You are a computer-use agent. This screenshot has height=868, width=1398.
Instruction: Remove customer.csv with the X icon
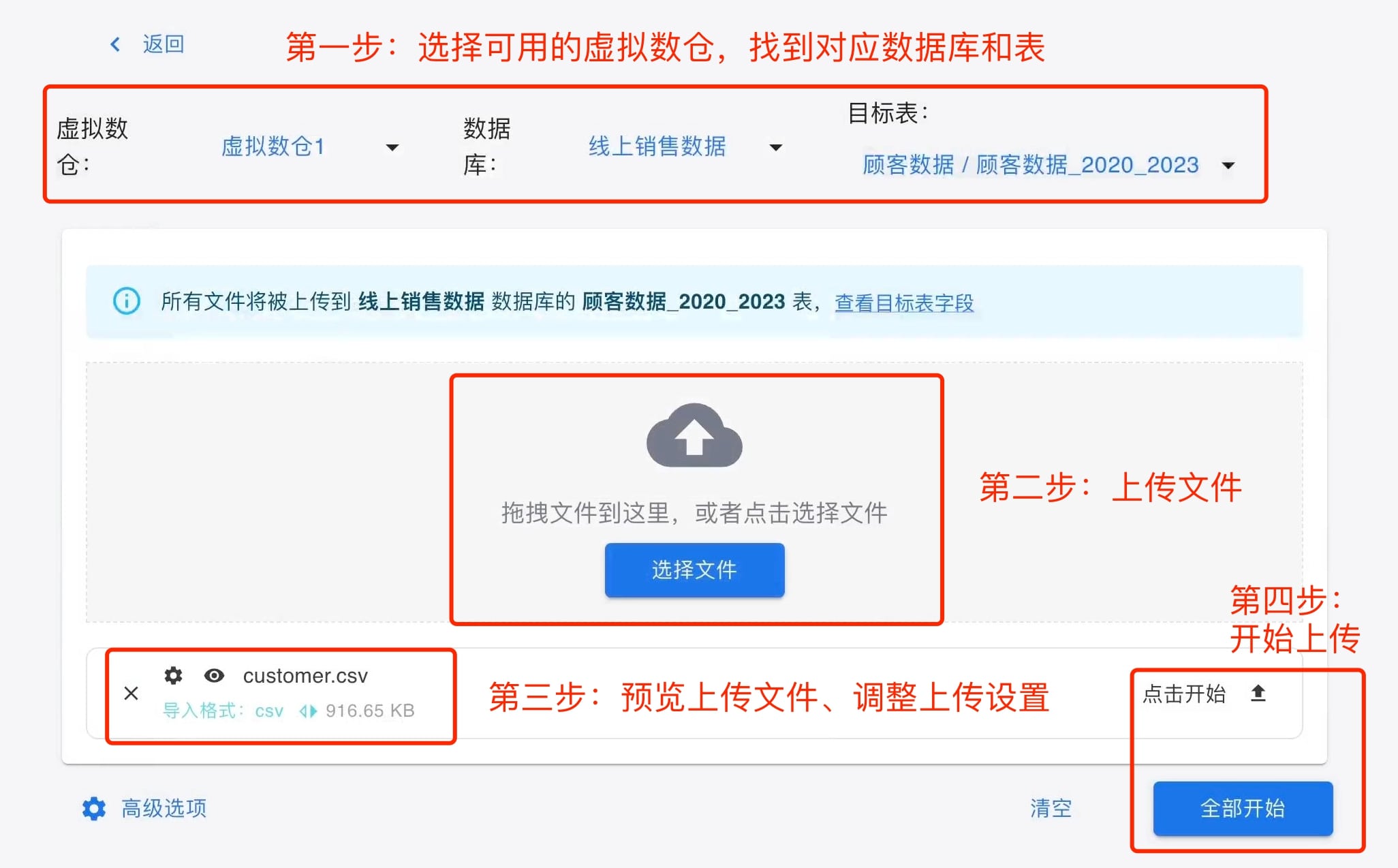point(129,694)
